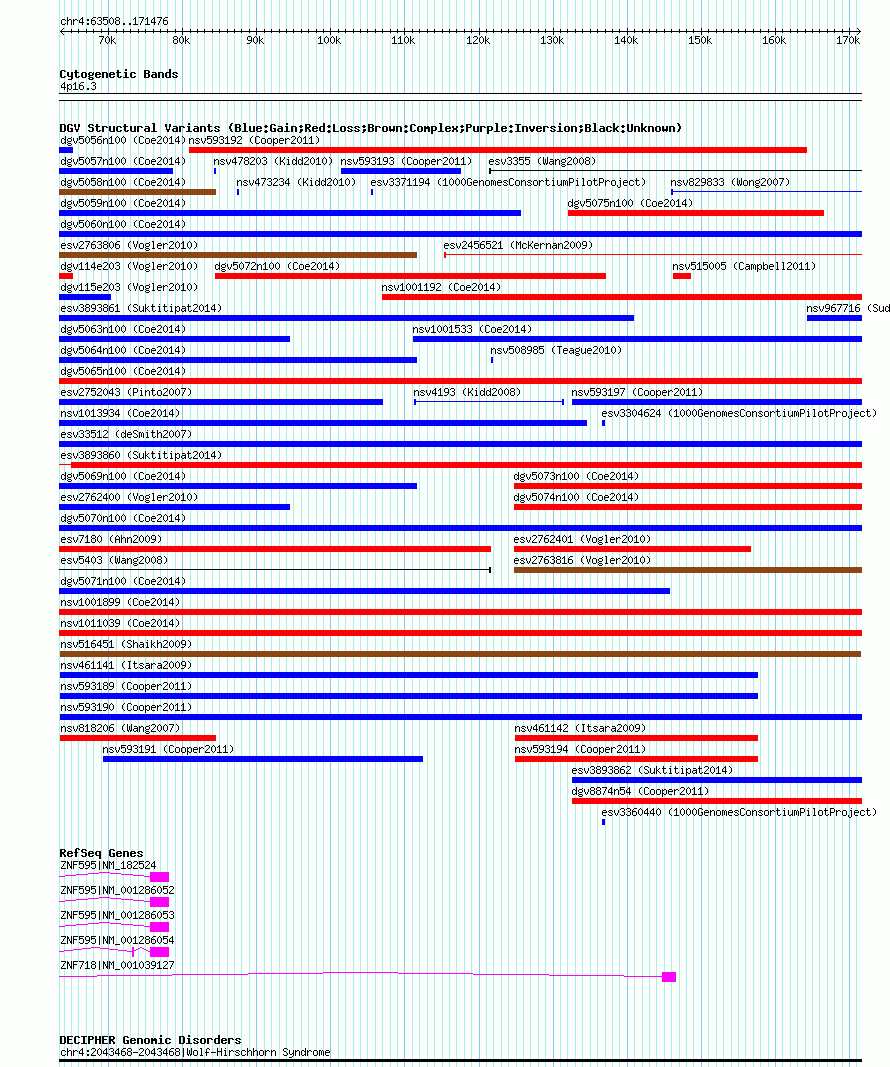Click the nsv461141 (Itsara2009) blue bar
Viewport: 890px width, 1067px height.
tap(409, 675)
